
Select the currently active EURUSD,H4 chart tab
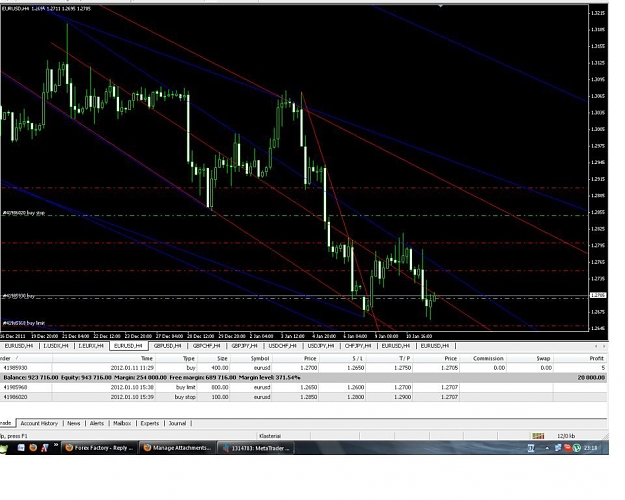(128, 346)
